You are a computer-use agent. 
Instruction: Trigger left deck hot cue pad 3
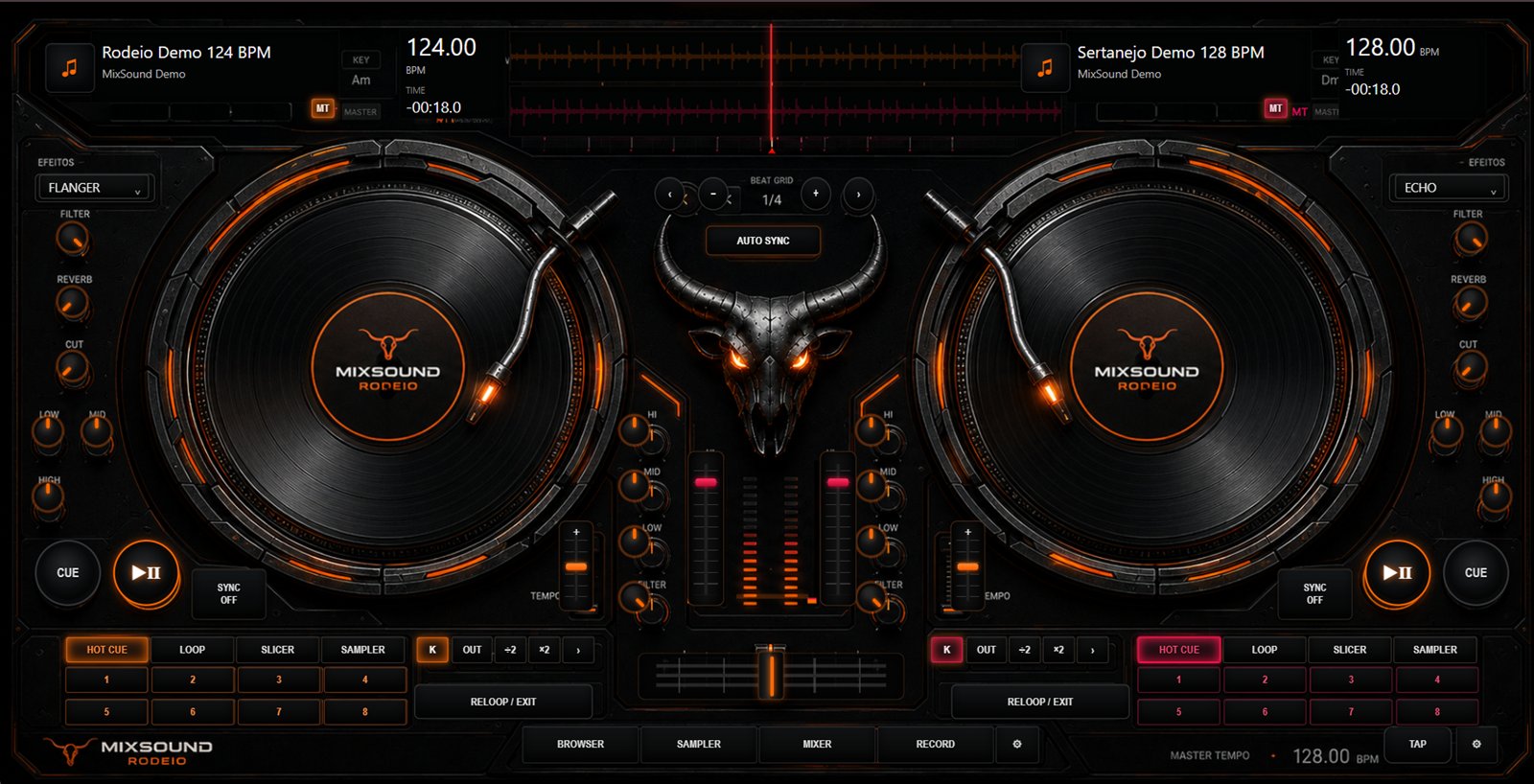(x=279, y=680)
